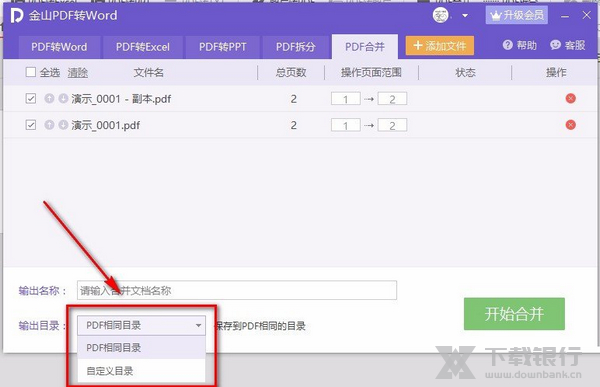
Task: Click the 开始合并 button
Action: pyautogui.click(x=514, y=314)
